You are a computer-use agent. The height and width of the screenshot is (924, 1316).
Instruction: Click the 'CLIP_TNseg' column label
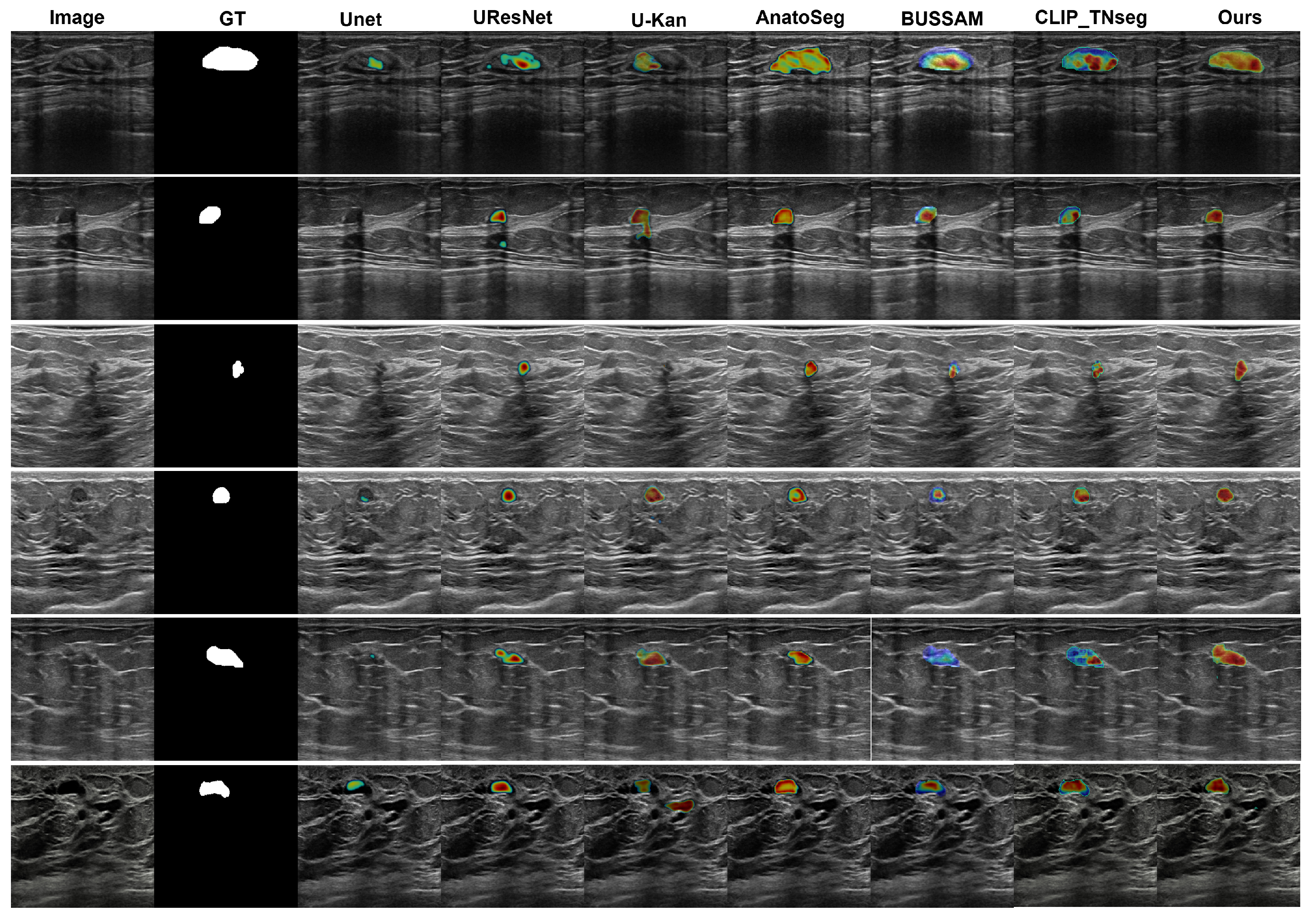1091,18
